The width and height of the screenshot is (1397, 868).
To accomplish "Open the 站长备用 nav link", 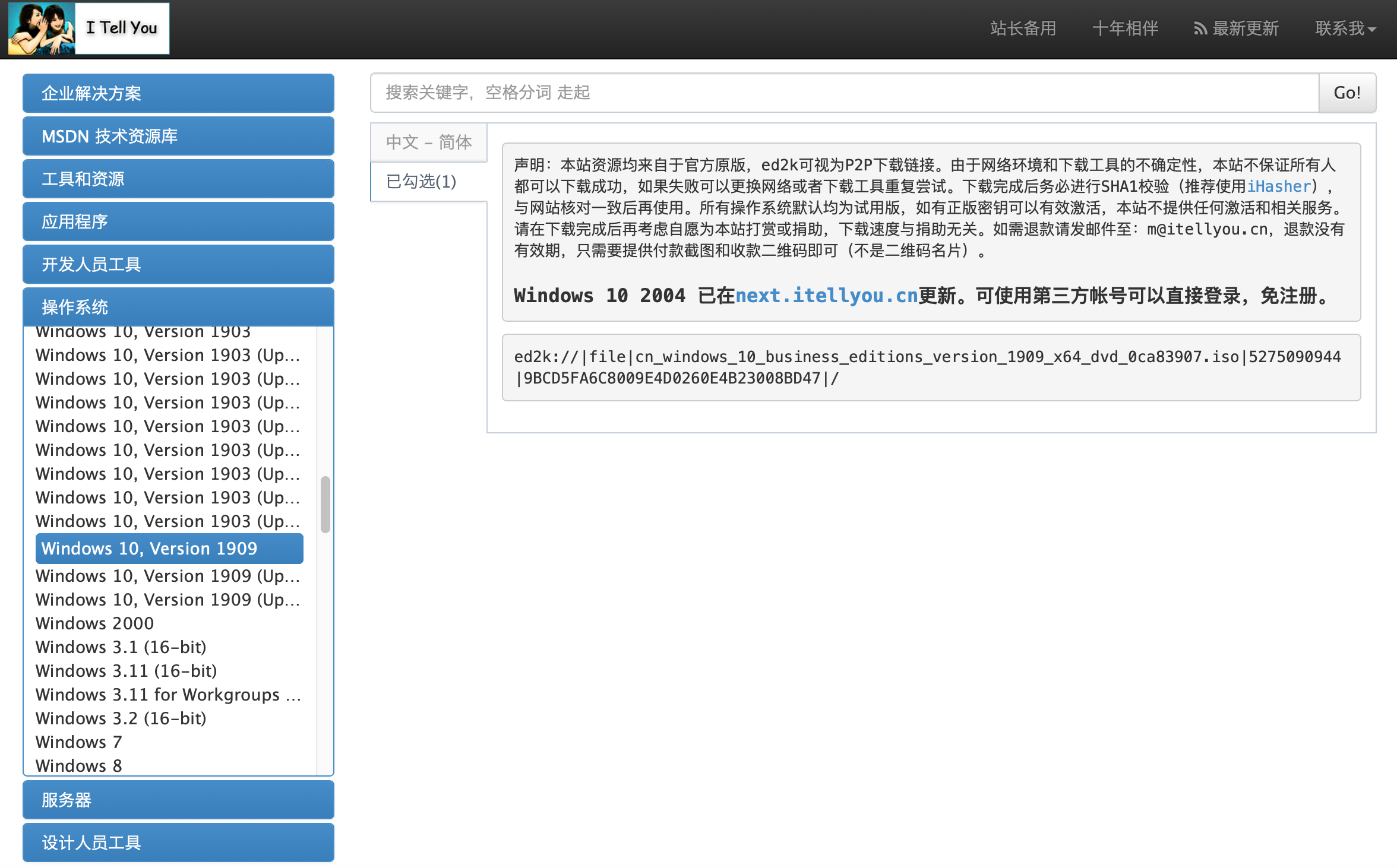I will pyautogui.click(x=1023, y=28).
